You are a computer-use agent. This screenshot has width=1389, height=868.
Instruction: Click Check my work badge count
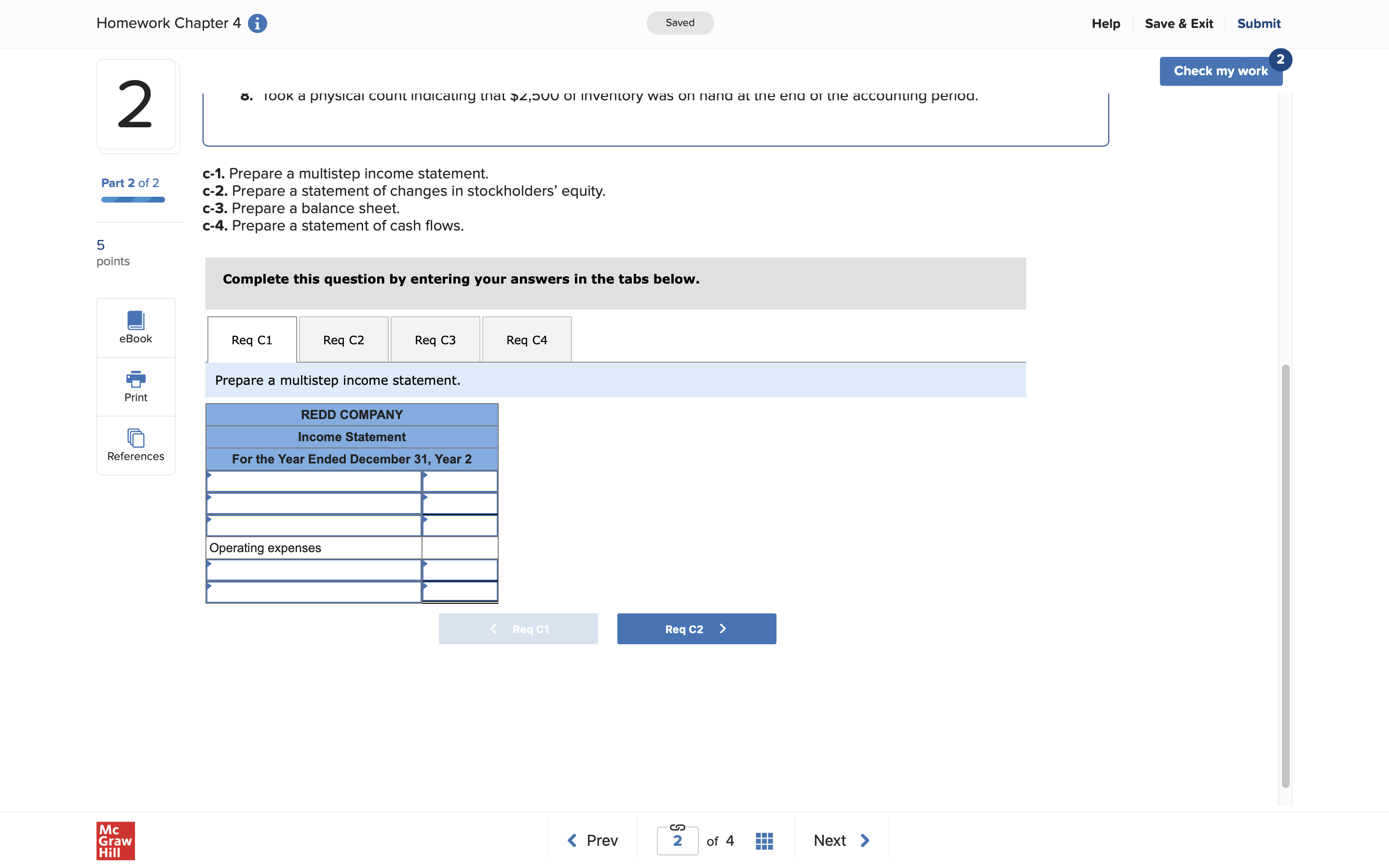[x=1280, y=60]
